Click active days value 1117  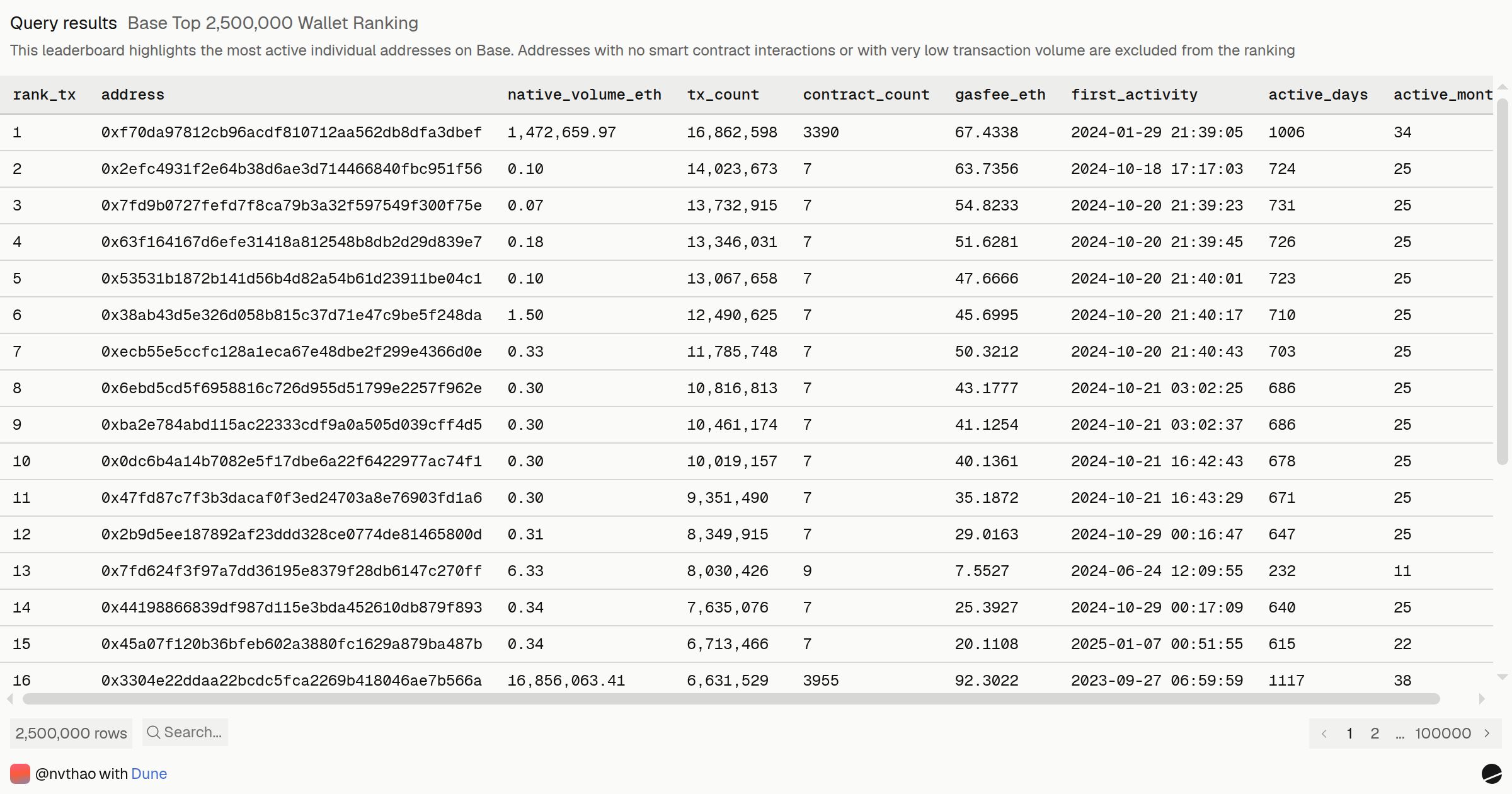(x=1286, y=681)
